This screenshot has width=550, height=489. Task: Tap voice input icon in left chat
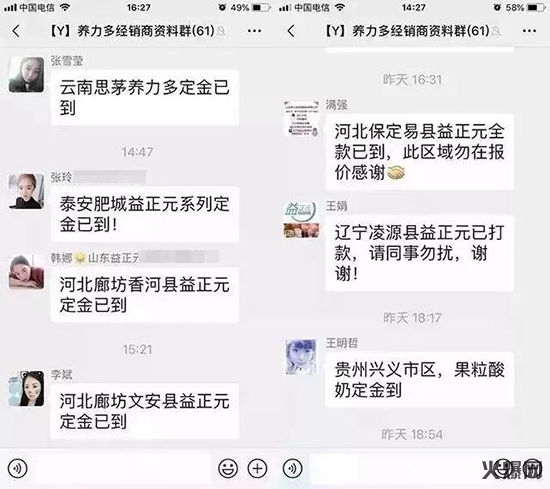(x=17, y=468)
